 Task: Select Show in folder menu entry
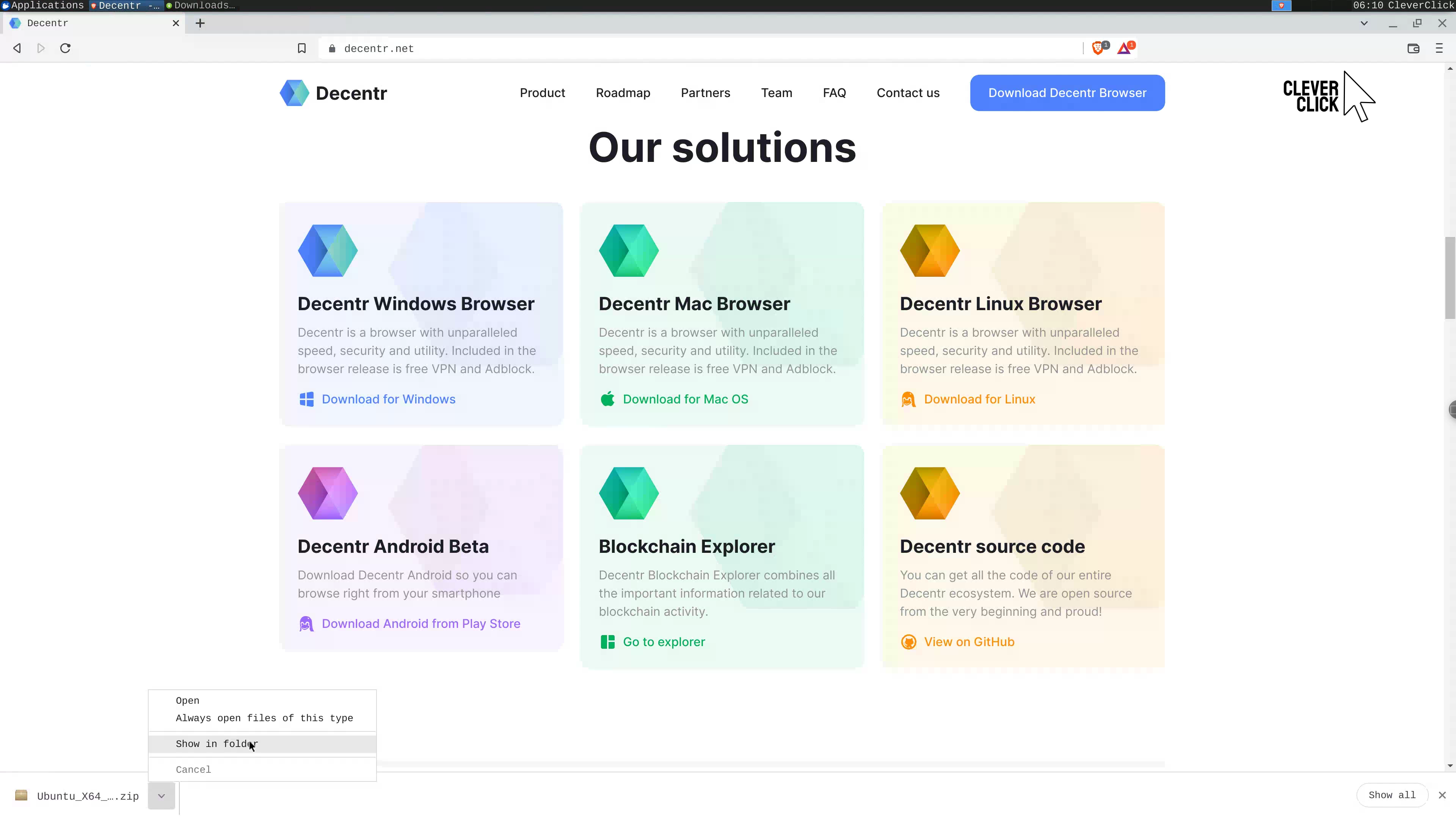click(217, 744)
